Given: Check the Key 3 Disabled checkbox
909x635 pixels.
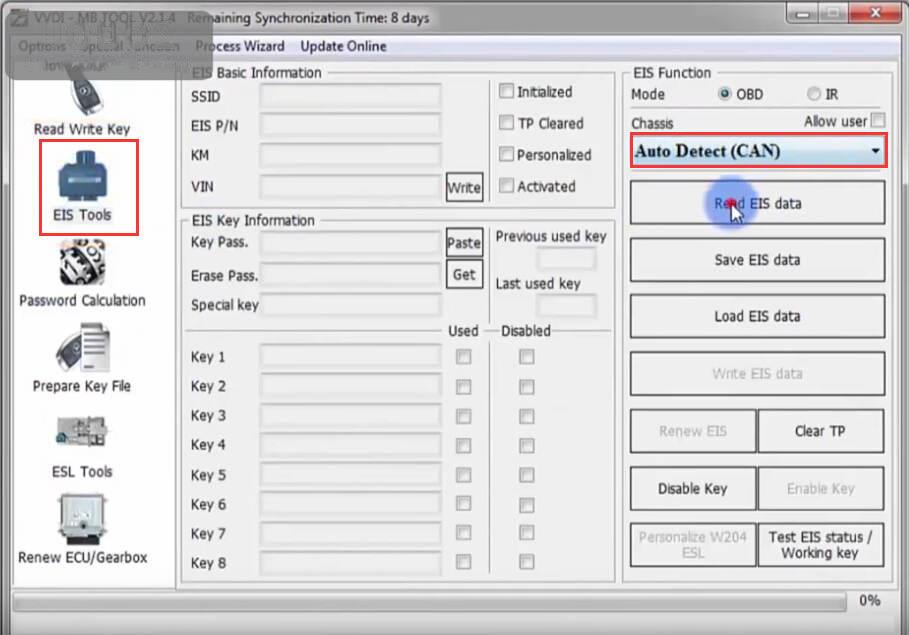Looking at the screenshot, I should pos(526,416).
